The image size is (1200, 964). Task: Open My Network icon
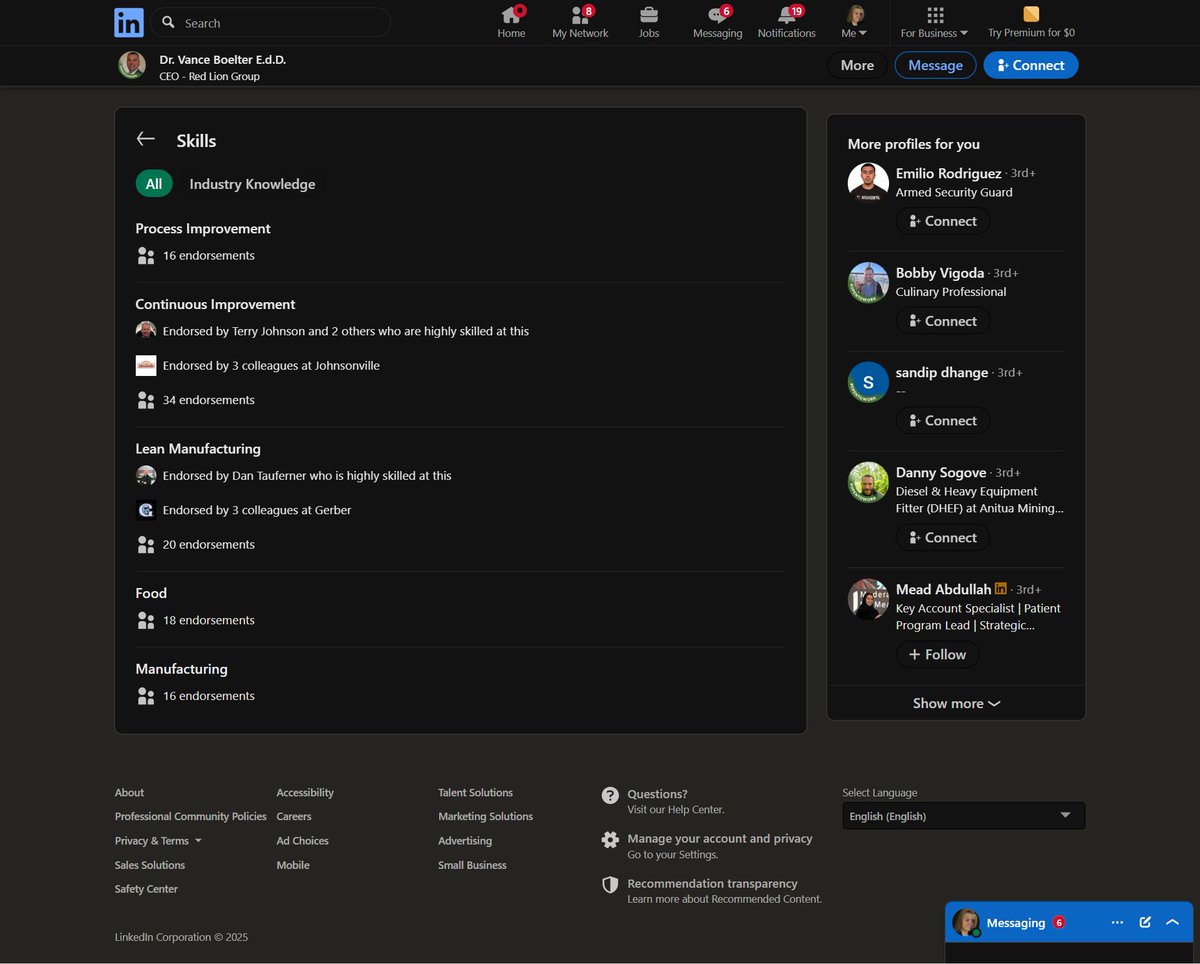pyautogui.click(x=580, y=15)
